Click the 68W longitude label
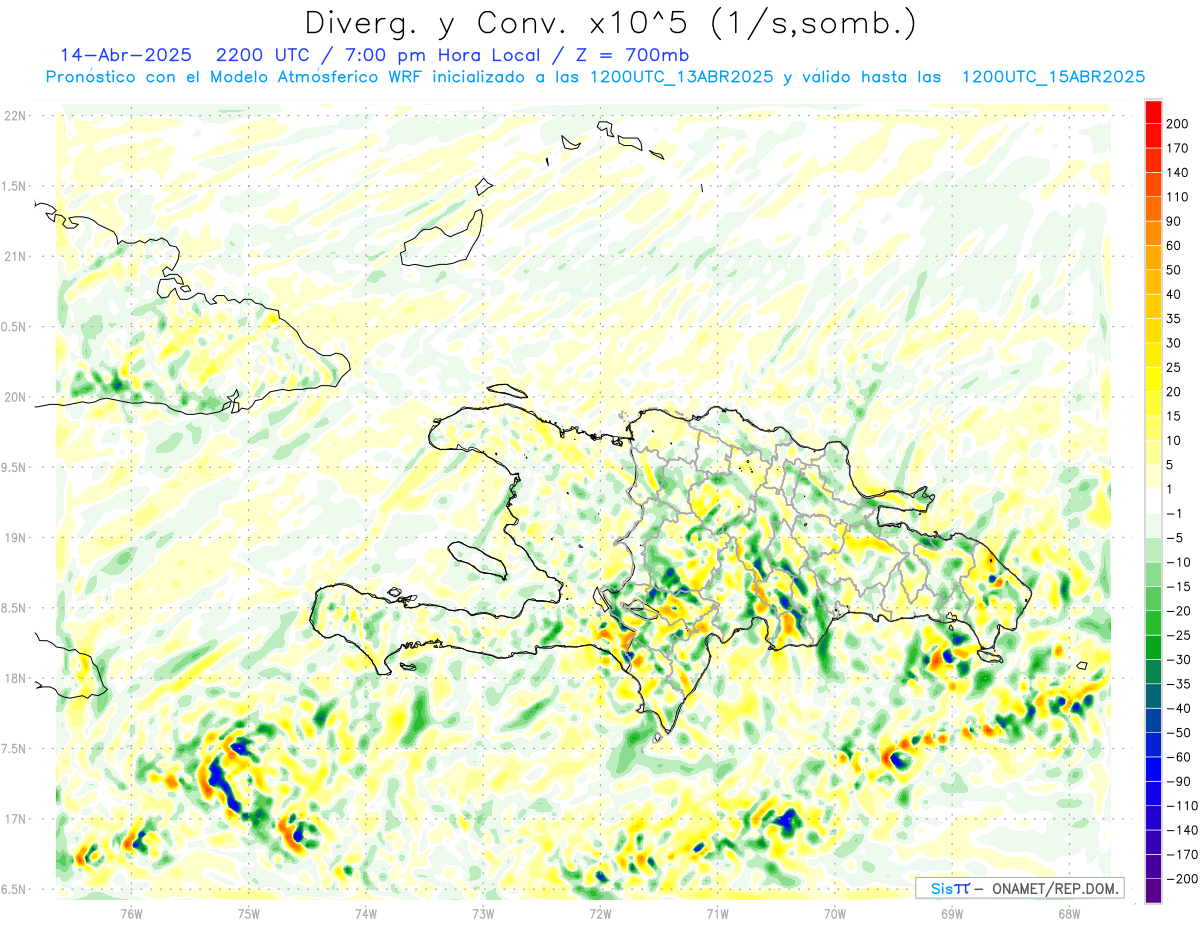Viewport: 1200px width, 927px height. pyautogui.click(x=1069, y=914)
